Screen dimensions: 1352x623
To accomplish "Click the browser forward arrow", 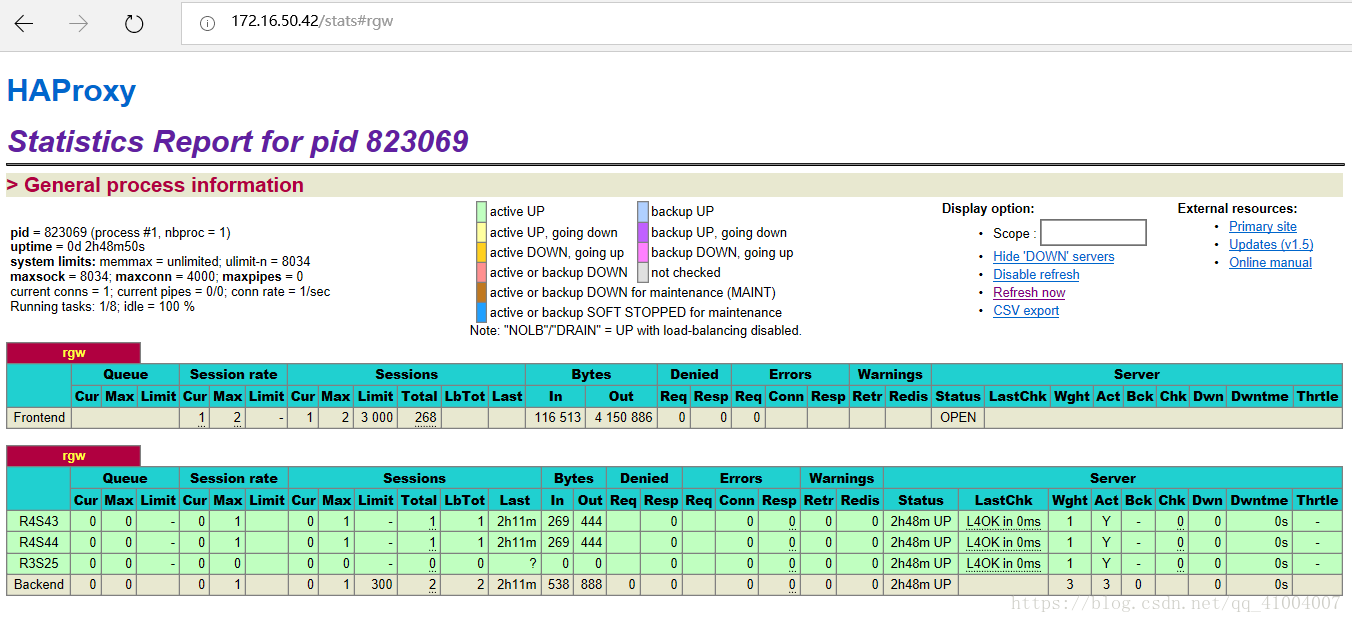I will (x=79, y=24).
